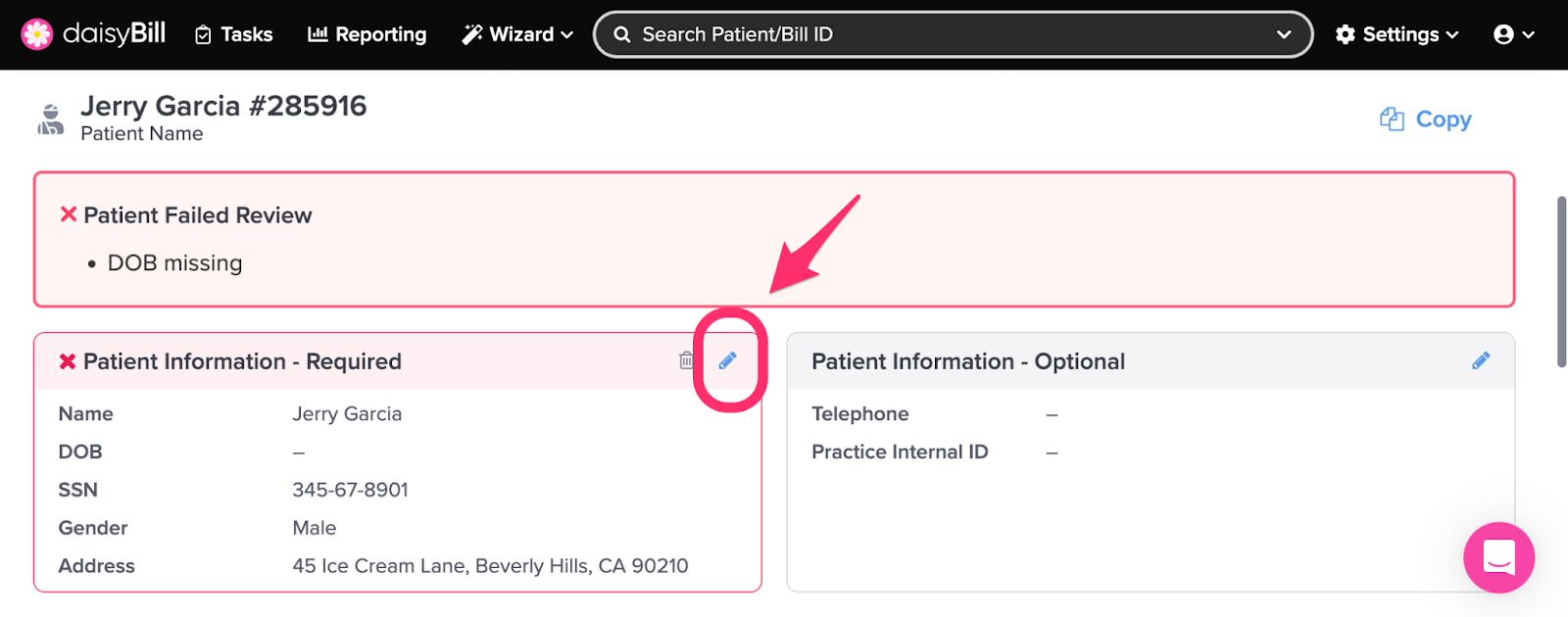
Task: Click the Copy link
Action: (1426, 119)
